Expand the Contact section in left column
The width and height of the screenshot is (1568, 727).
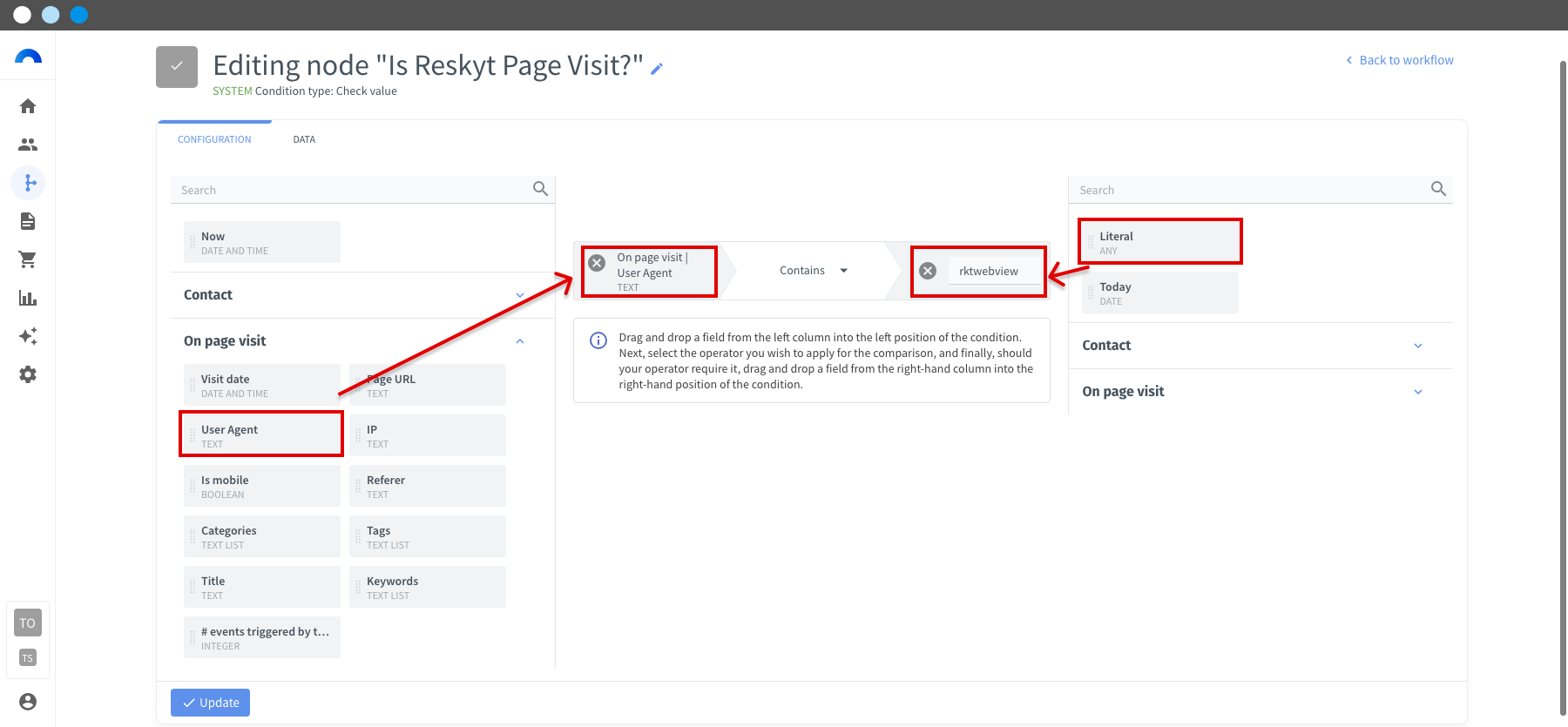355,295
